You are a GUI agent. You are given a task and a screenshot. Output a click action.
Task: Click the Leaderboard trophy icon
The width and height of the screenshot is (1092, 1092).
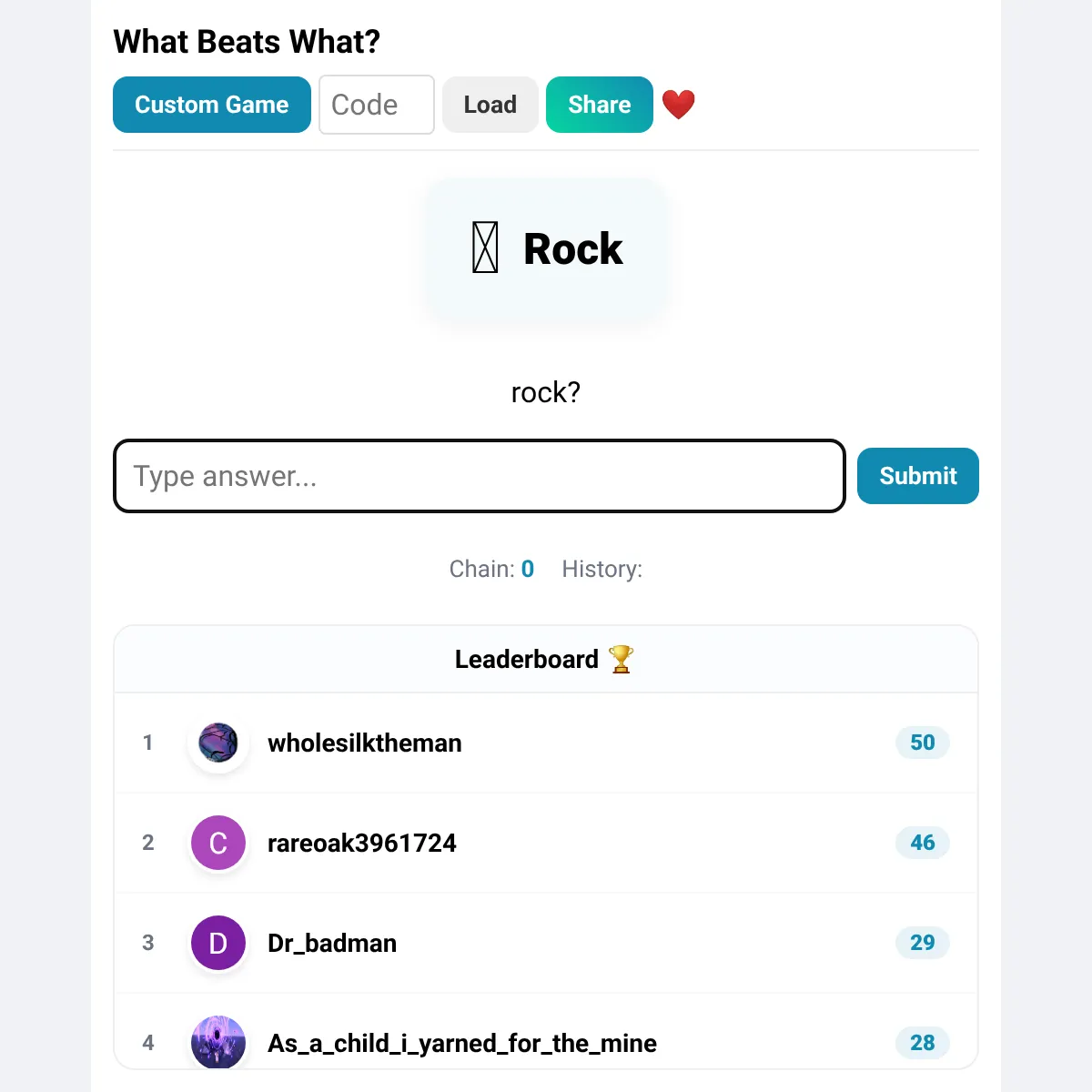(621, 659)
